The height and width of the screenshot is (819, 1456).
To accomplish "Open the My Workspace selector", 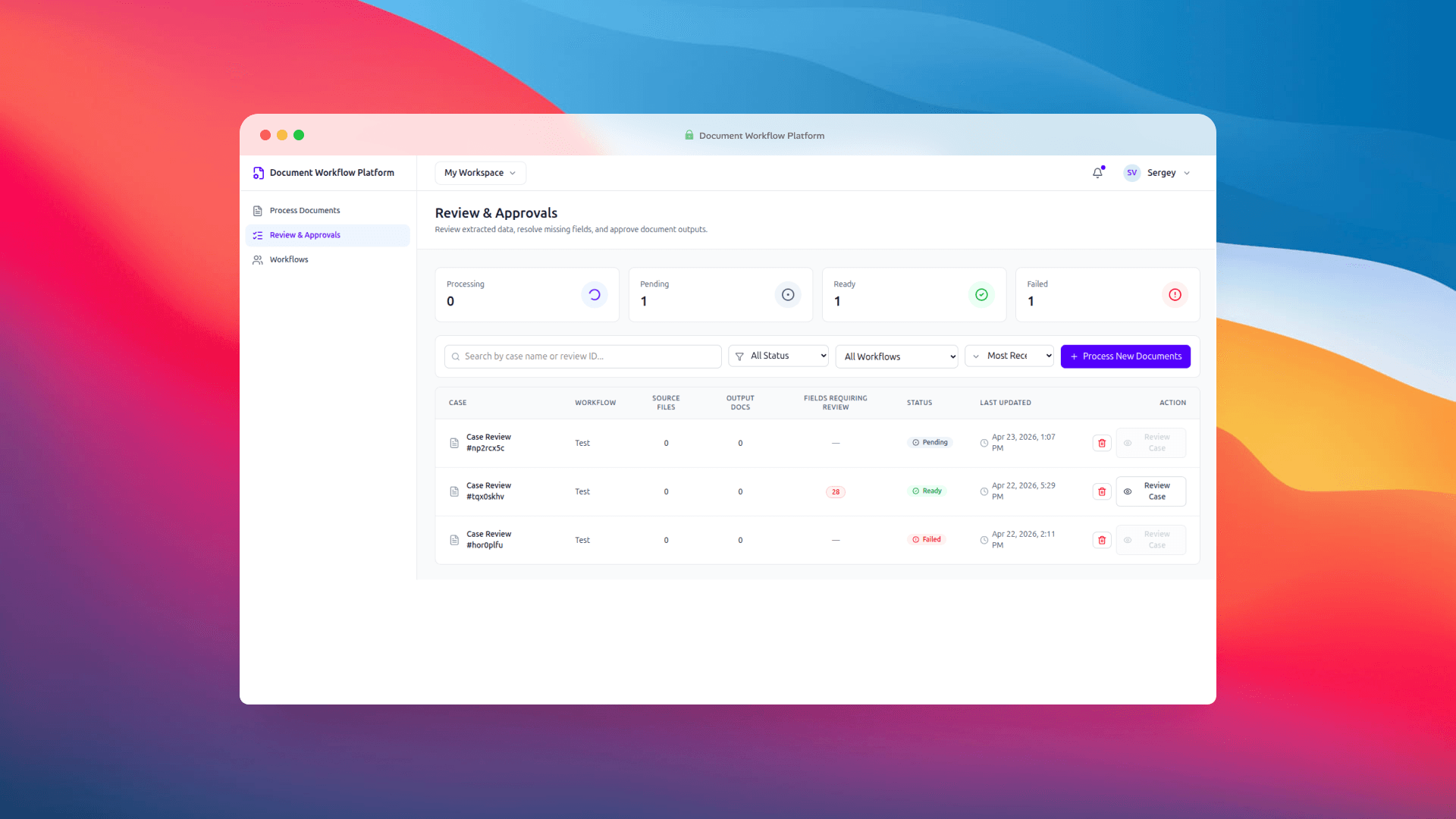I will (479, 173).
